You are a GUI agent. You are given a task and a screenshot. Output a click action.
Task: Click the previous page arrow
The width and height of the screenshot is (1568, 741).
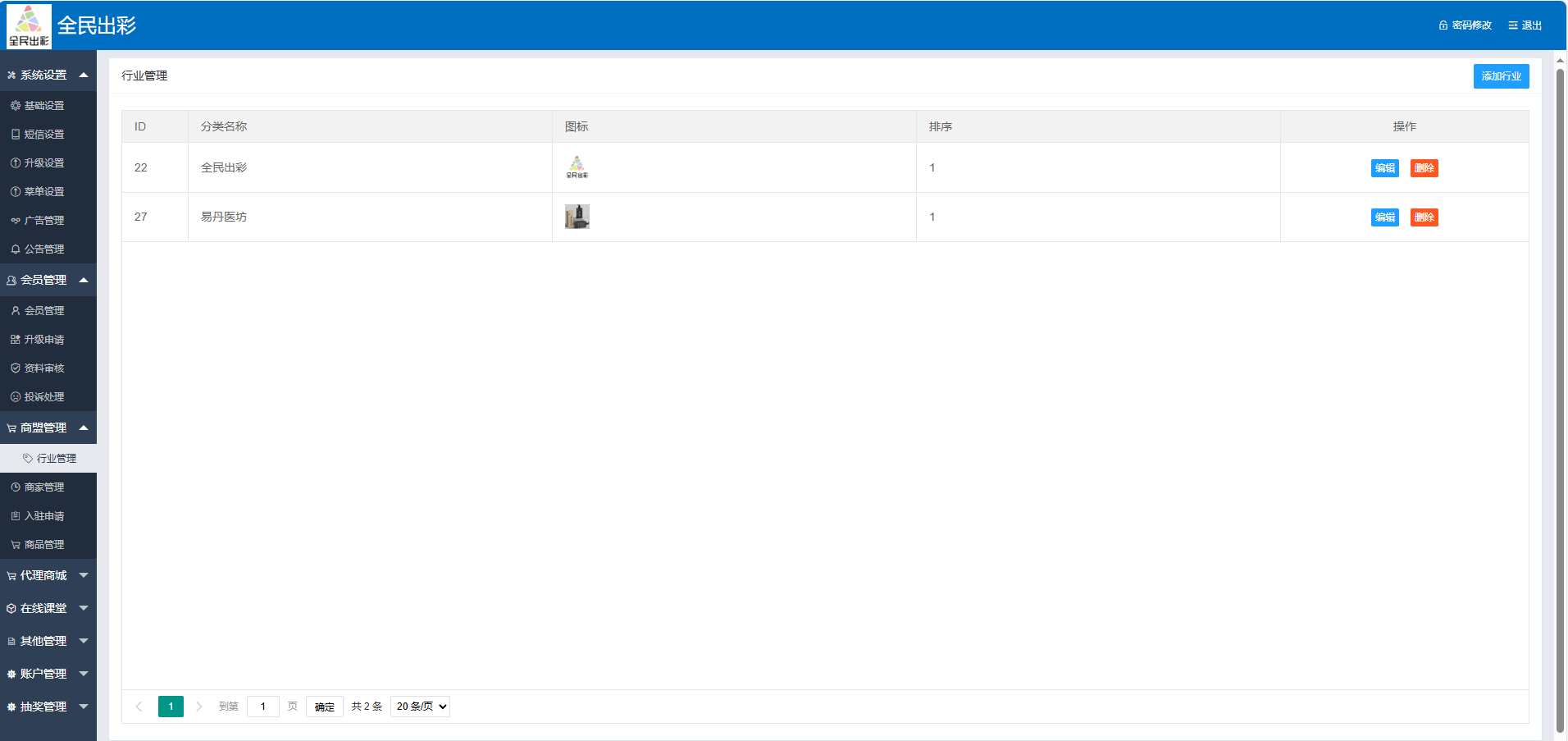pyautogui.click(x=139, y=707)
